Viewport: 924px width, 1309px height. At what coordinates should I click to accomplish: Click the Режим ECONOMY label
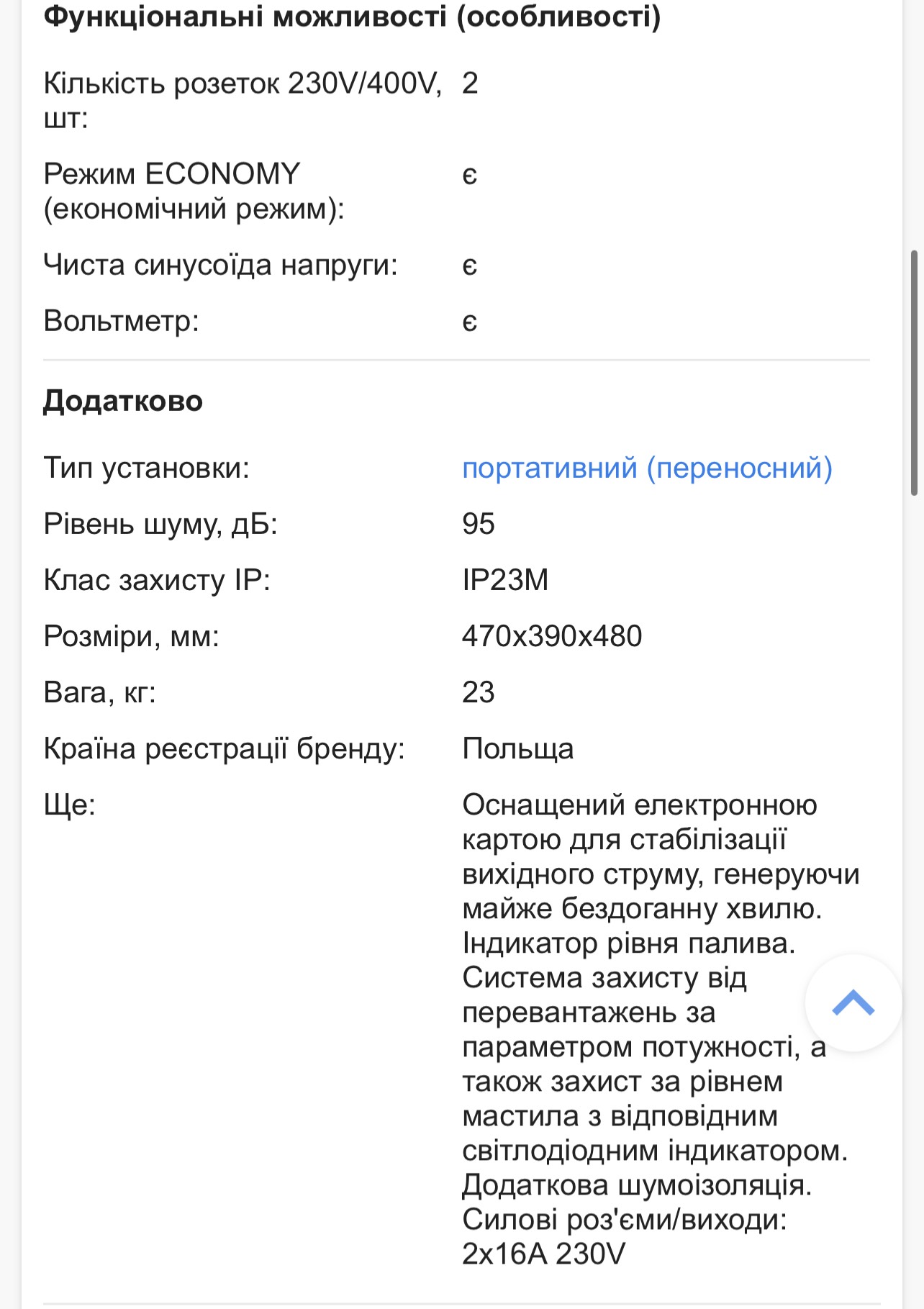pyautogui.click(x=194, y=191)
